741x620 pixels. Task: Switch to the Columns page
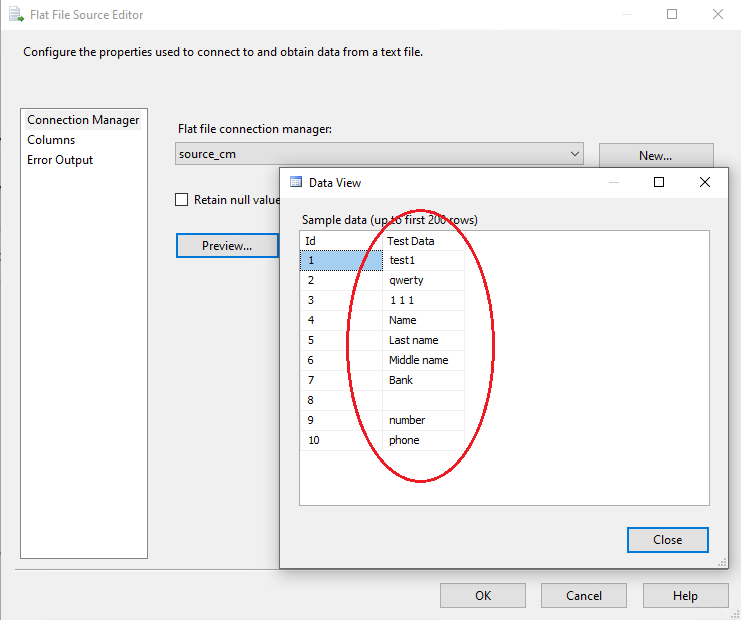point(51,140)
